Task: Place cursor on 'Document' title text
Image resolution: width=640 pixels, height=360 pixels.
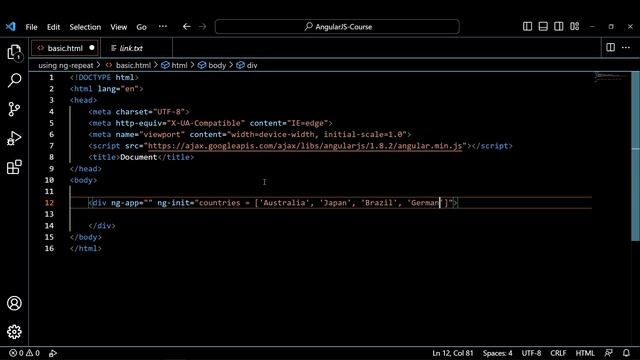Action: pos(139,157)
